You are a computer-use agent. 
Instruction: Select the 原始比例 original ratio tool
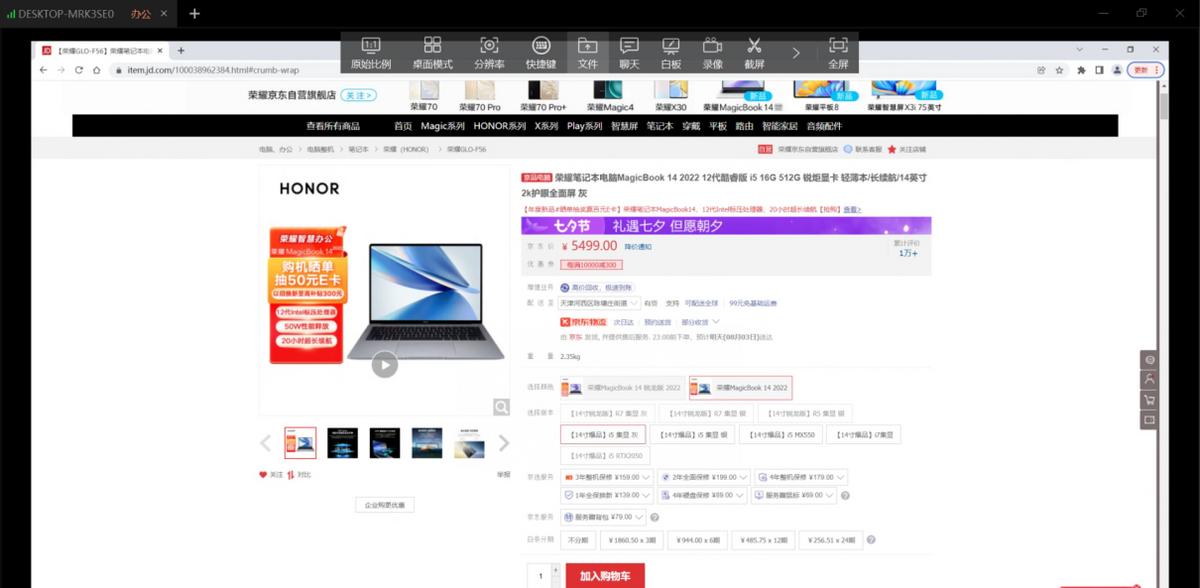click(370, 53)
